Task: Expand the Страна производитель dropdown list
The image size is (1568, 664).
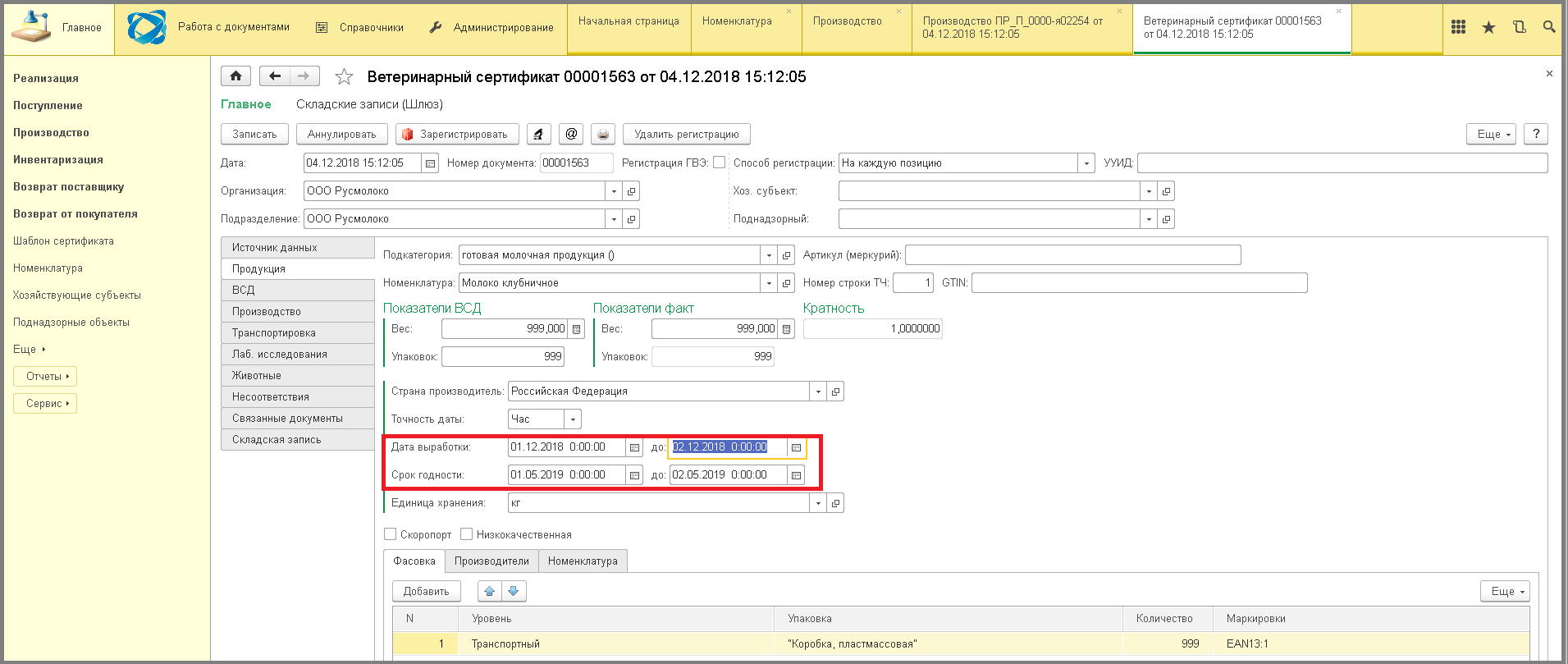Action: click(818, 392)
